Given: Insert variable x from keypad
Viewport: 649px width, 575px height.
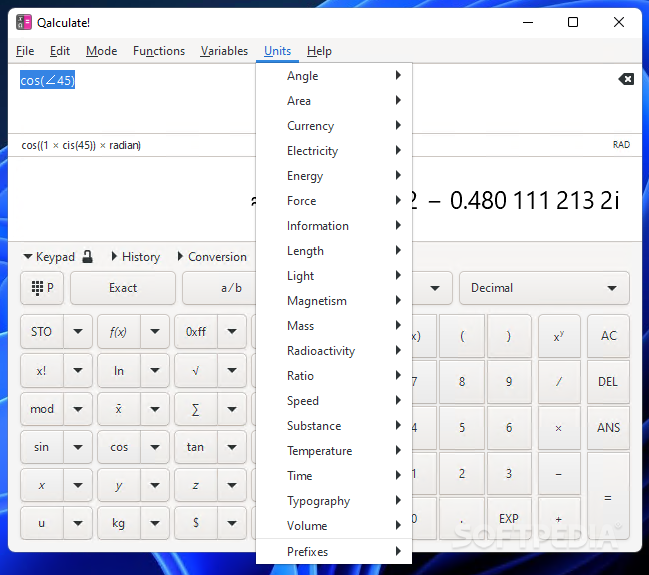Looking at the screenshot, I should [x=42, y=485].
